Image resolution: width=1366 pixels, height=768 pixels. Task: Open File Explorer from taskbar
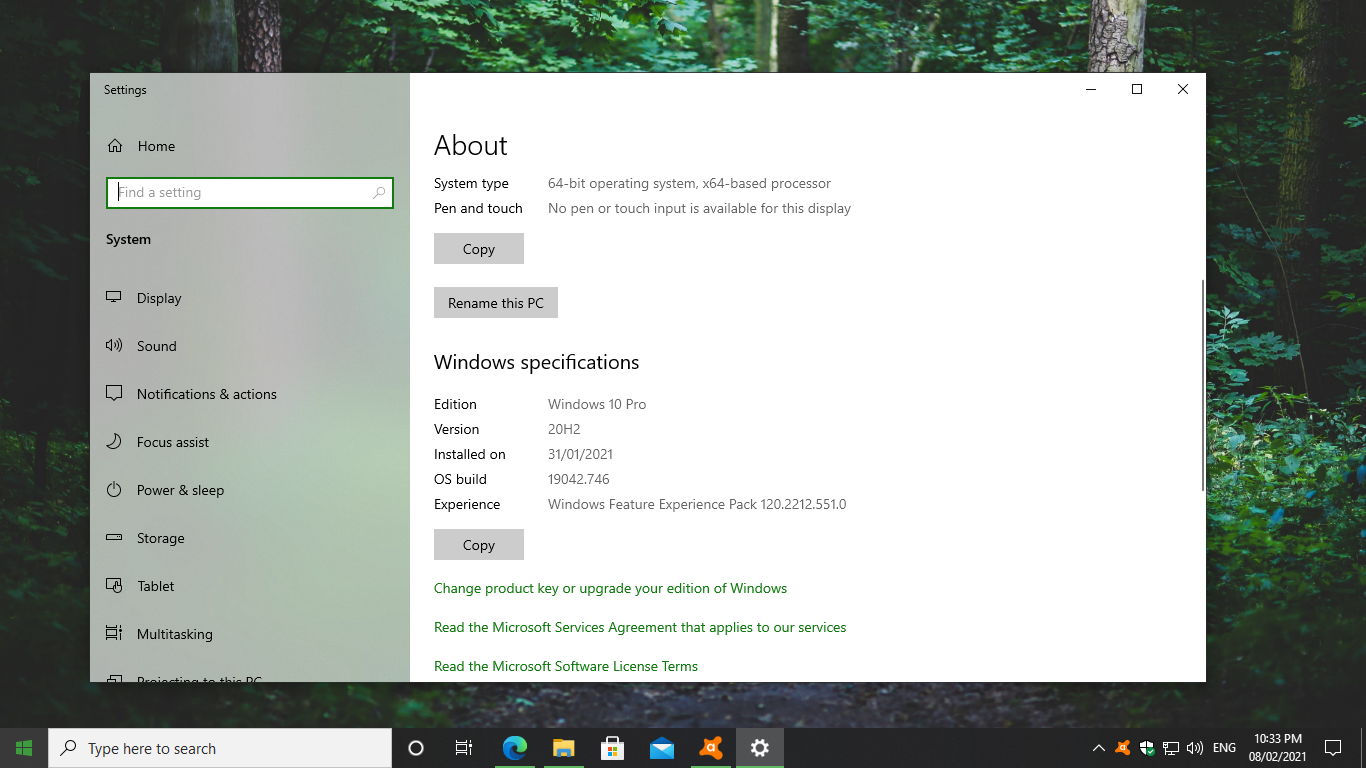(563, 748)
